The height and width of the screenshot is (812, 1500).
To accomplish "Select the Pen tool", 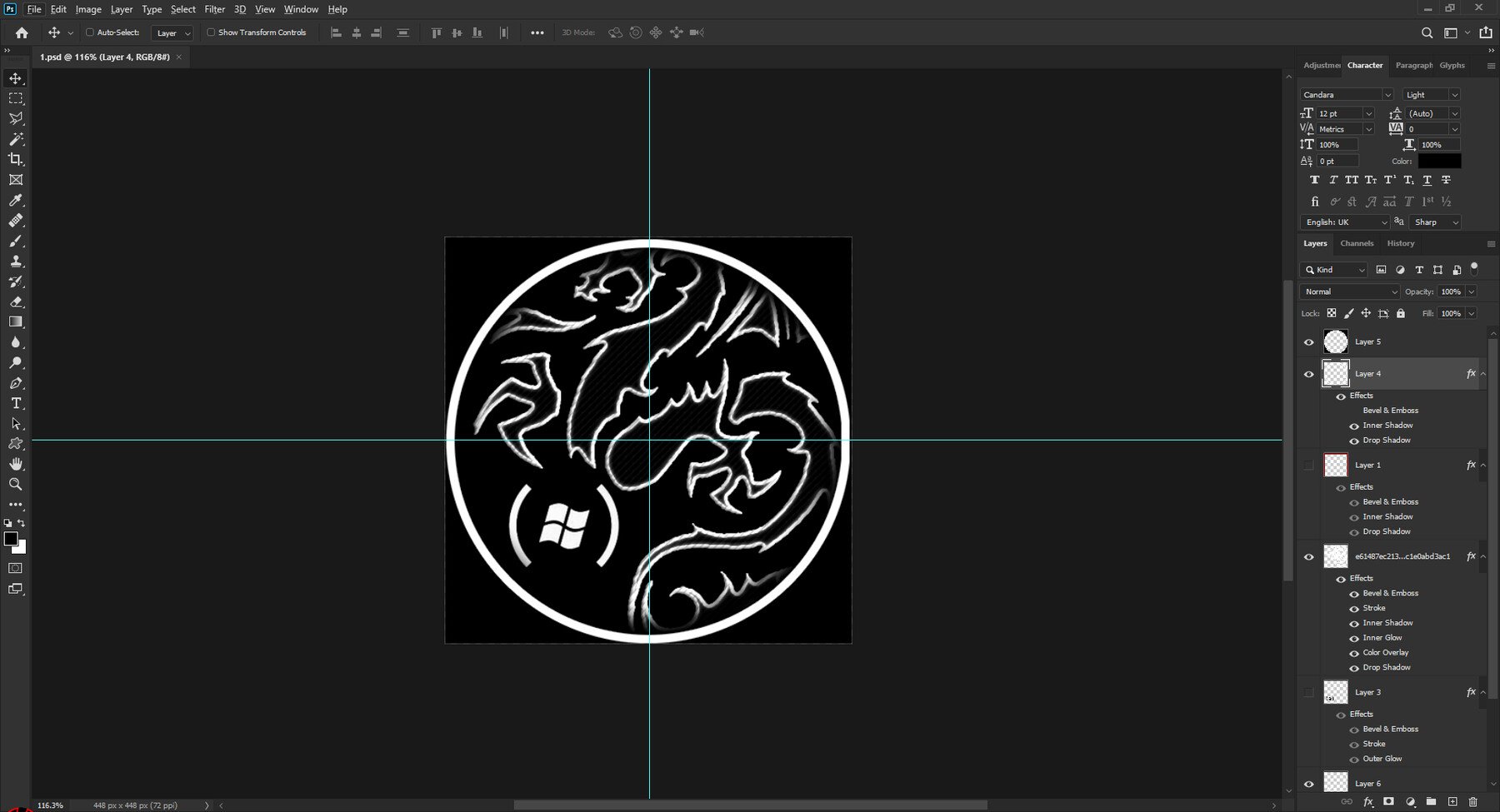I will point(16,383).
